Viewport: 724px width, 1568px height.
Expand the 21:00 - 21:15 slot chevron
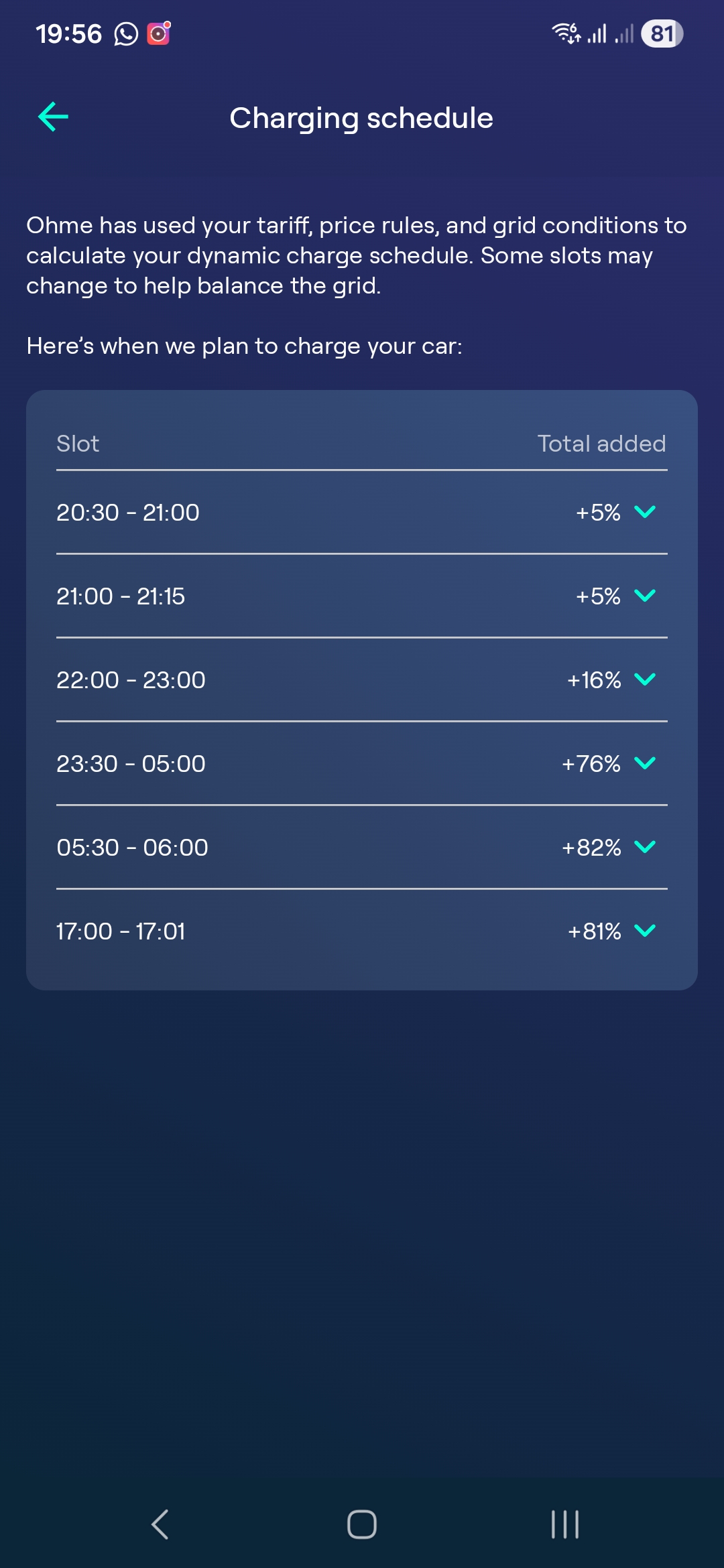tap(644, 596)
